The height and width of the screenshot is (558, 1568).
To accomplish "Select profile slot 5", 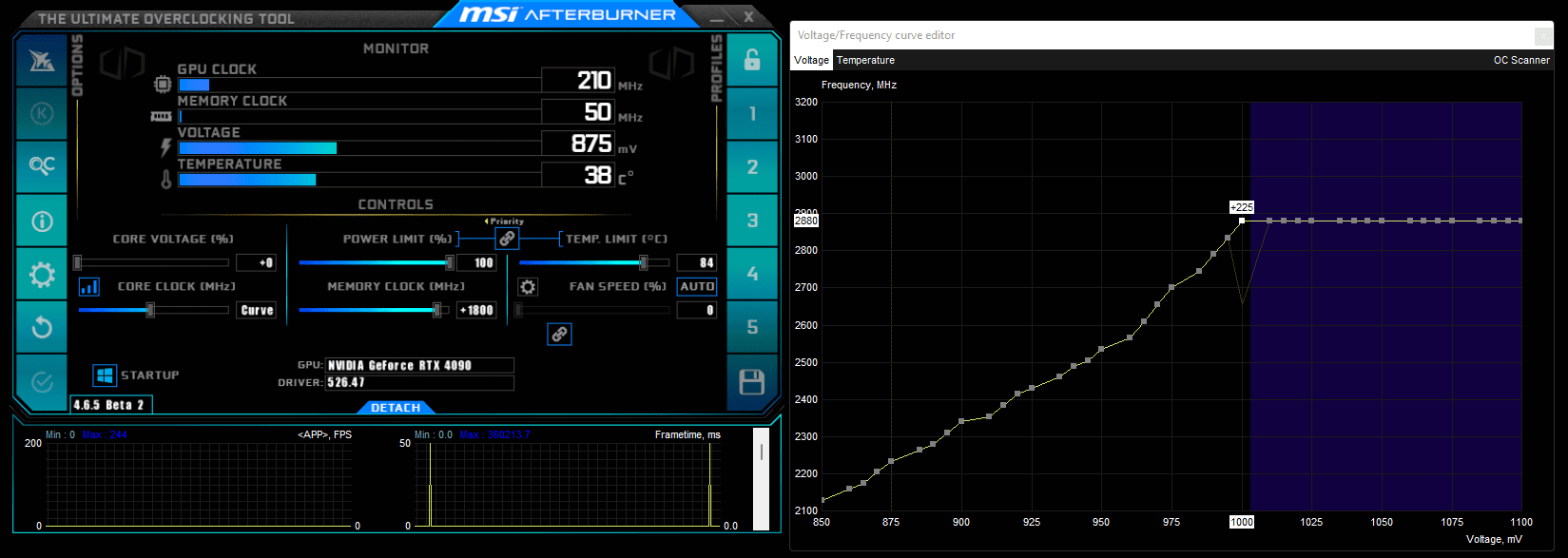I will pyautogui.click(x=752, y=327).
